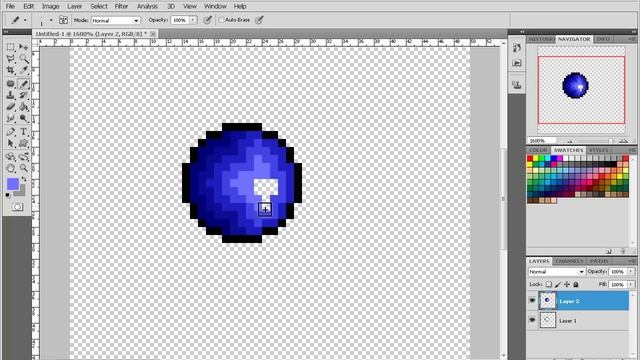This screenshot has width=640, height=360.
Task: Select the 3D Orbit camera tool
Action: pyautogui.click(x=24, y=156)
